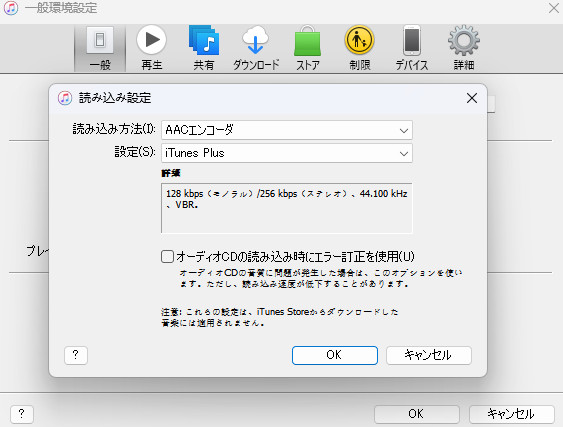Screen dimensions: 563x427
Task: Expand the 読み込み方法 AACエンコーダ dropdown
Action: (x=287, y=130)
